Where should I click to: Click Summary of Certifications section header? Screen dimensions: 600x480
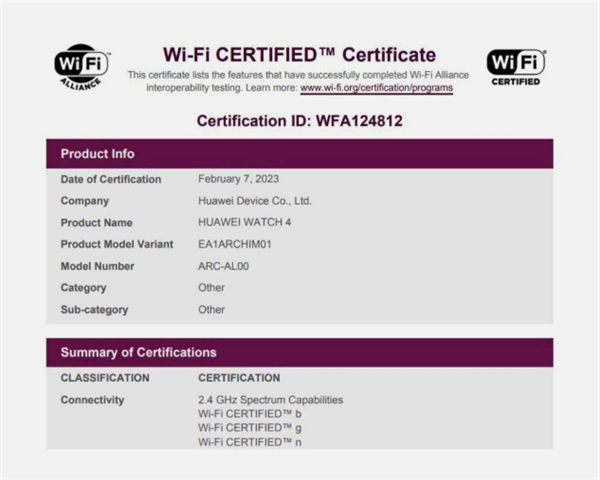tap(300, 353)
